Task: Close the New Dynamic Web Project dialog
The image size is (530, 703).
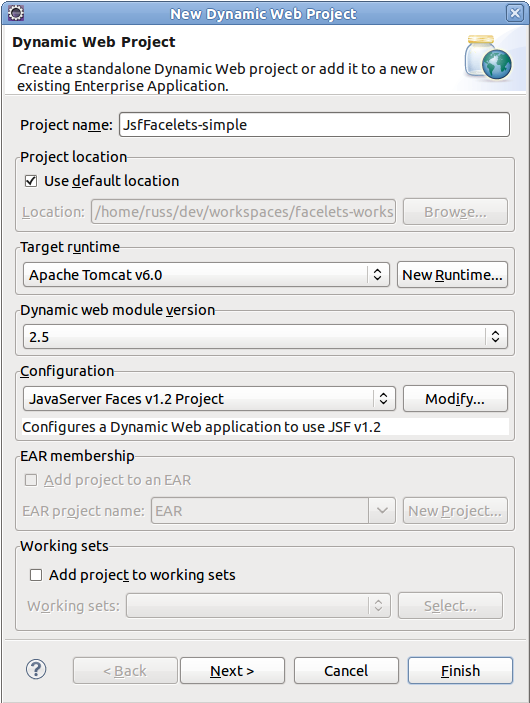Action: (x=515, y=13)
